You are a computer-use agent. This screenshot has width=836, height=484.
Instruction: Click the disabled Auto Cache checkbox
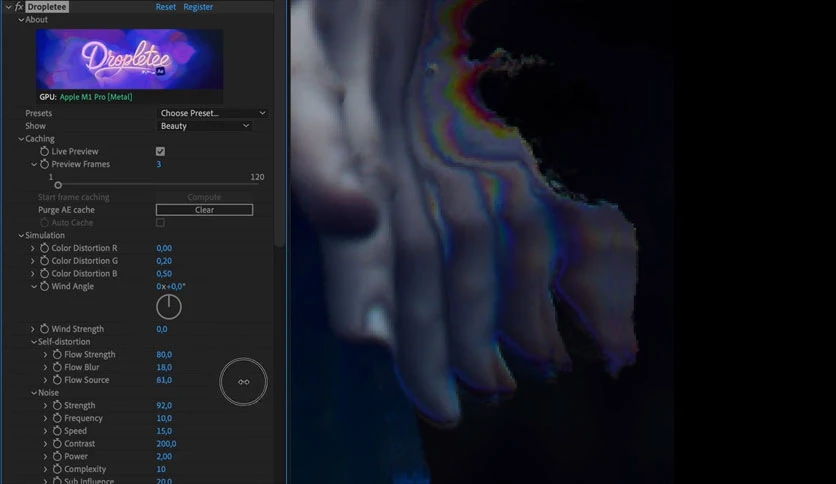point(160,223)
